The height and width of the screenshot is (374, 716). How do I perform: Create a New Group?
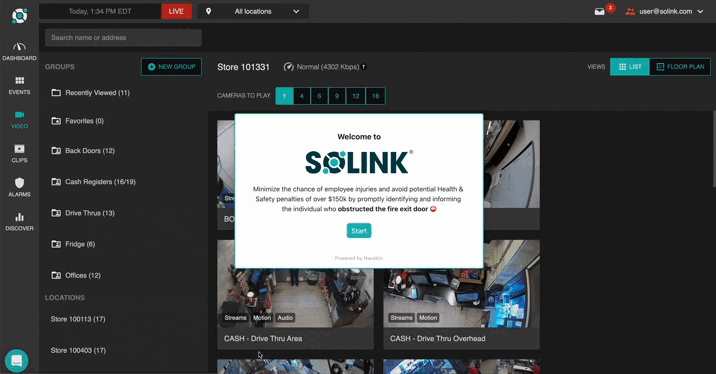pyautogui.click(x=171, y=67)
